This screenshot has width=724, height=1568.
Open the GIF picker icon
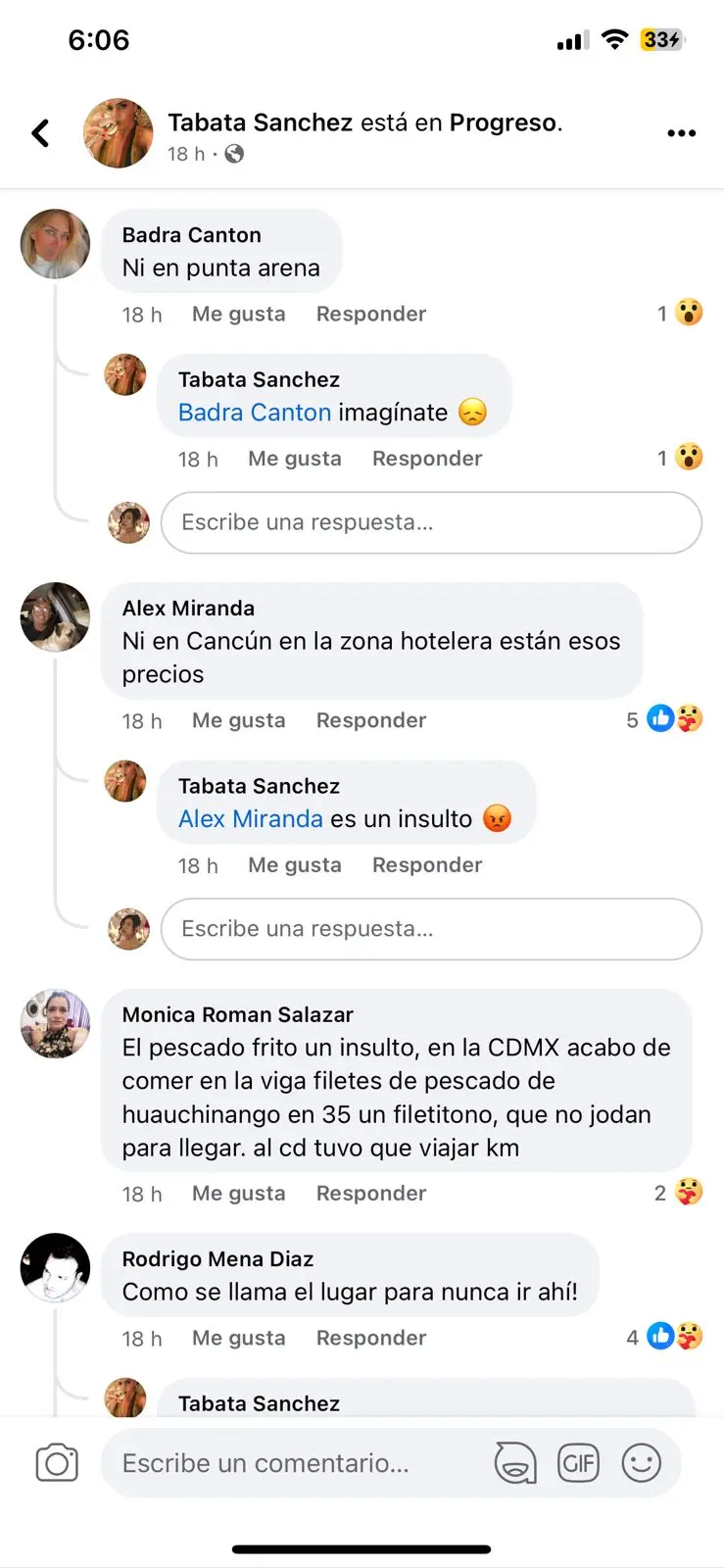tap(578, 1462)
